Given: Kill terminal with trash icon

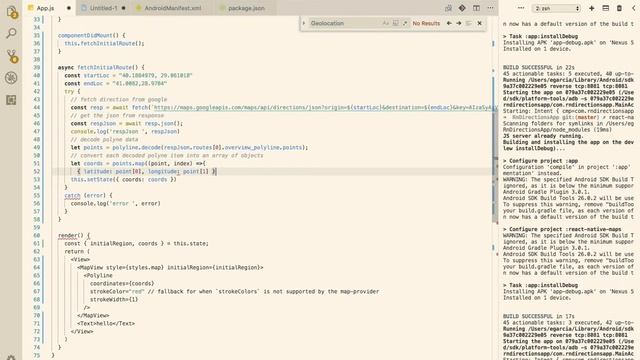Looking at the screenshot, I should pyautogui.click(x=619, y=8).
